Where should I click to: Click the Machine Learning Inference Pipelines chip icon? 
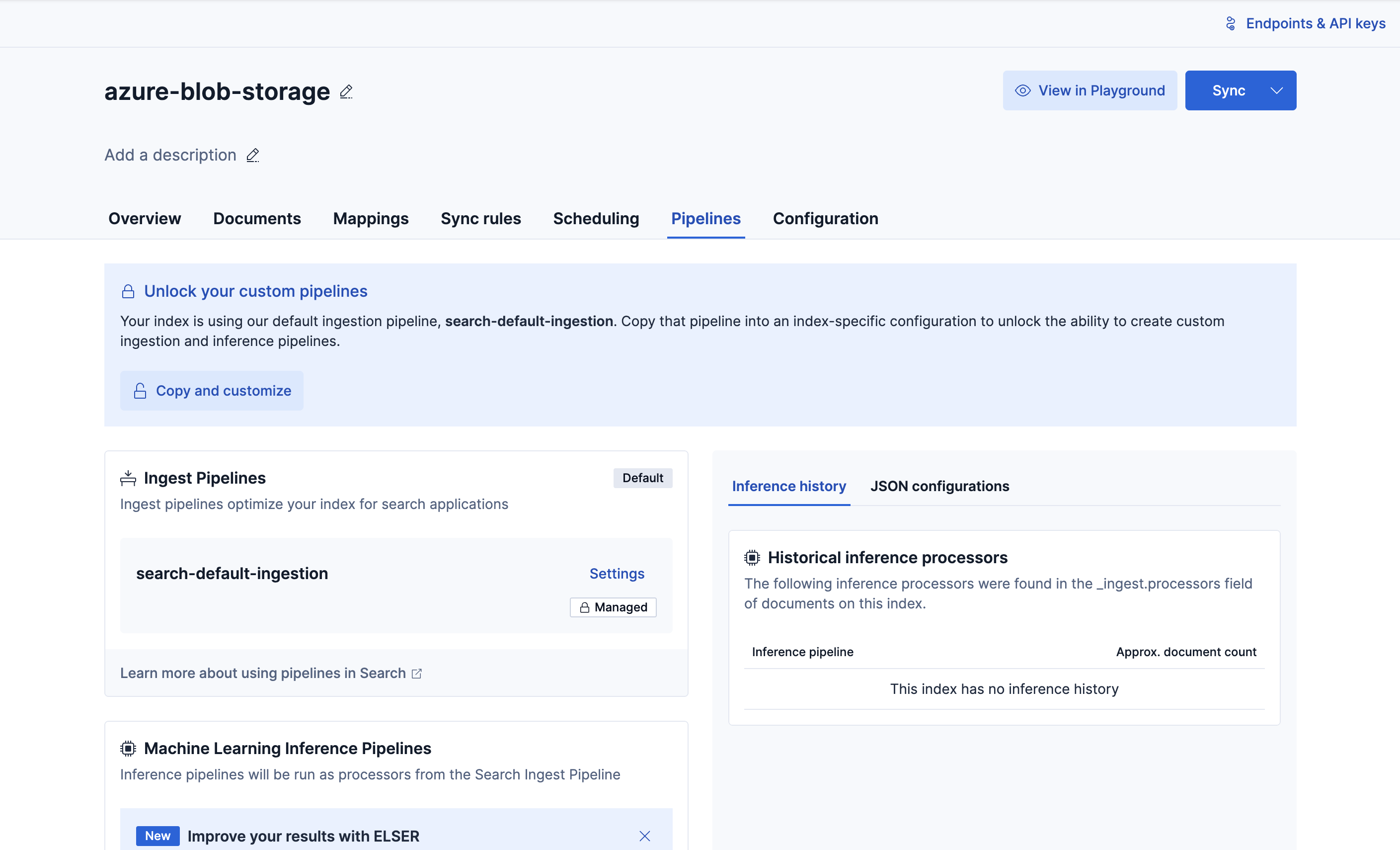[x=128, y=748]
